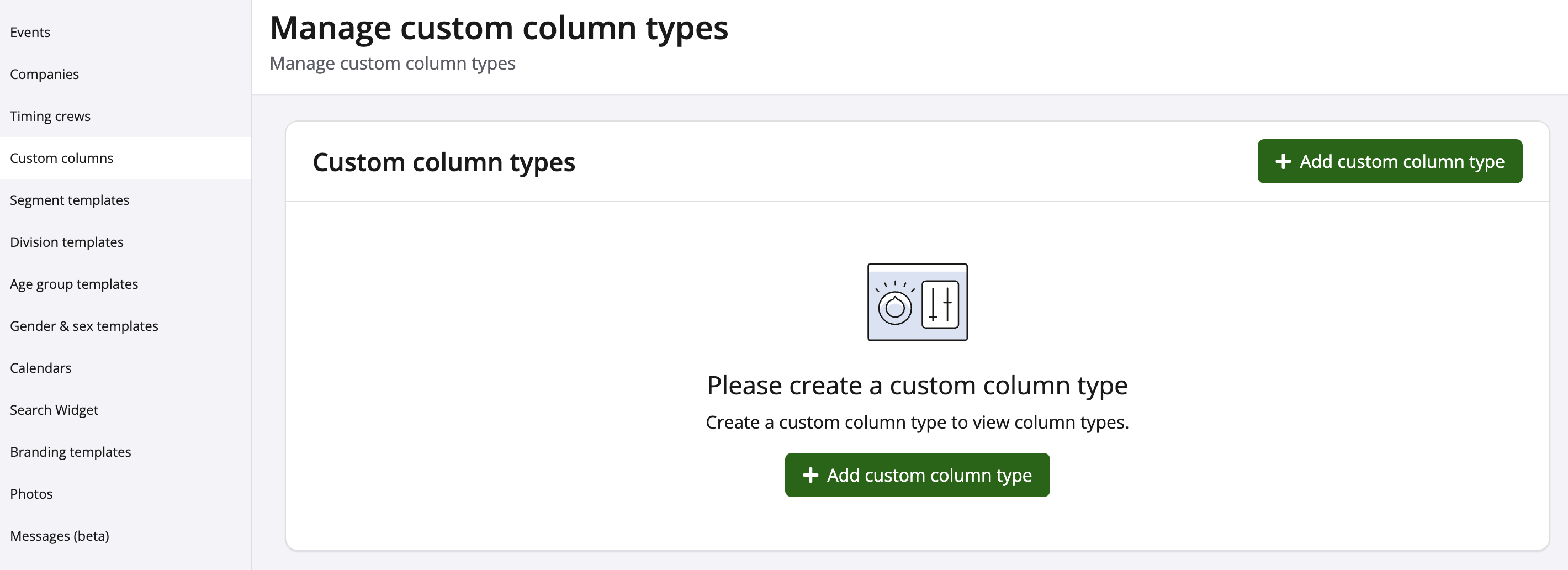Go to Companies in the sidebar
This screenshot has width=1568, height=570.
(x=44, y=75)
